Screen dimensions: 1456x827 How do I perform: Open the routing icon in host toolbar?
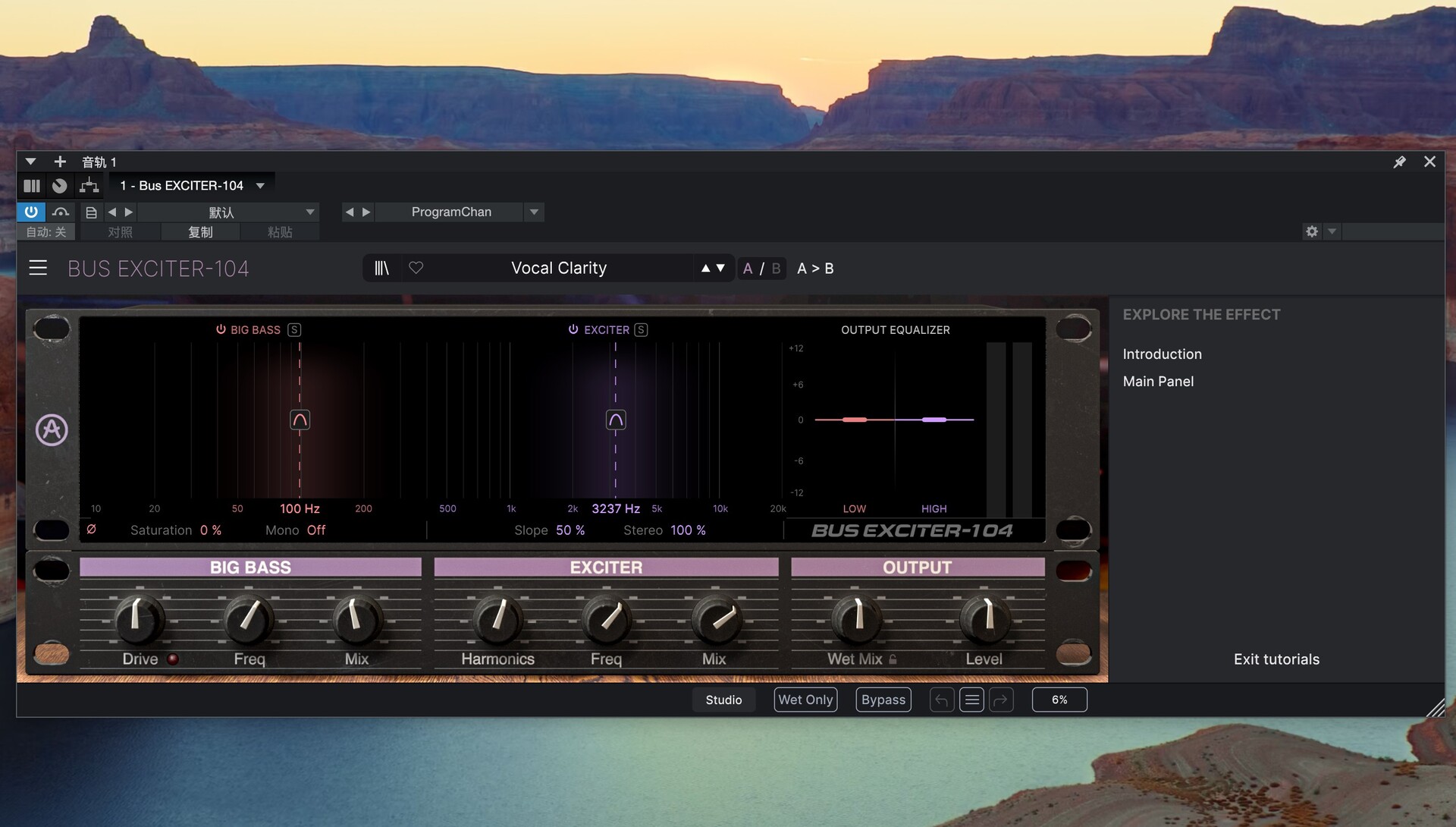tap(89, 185)
